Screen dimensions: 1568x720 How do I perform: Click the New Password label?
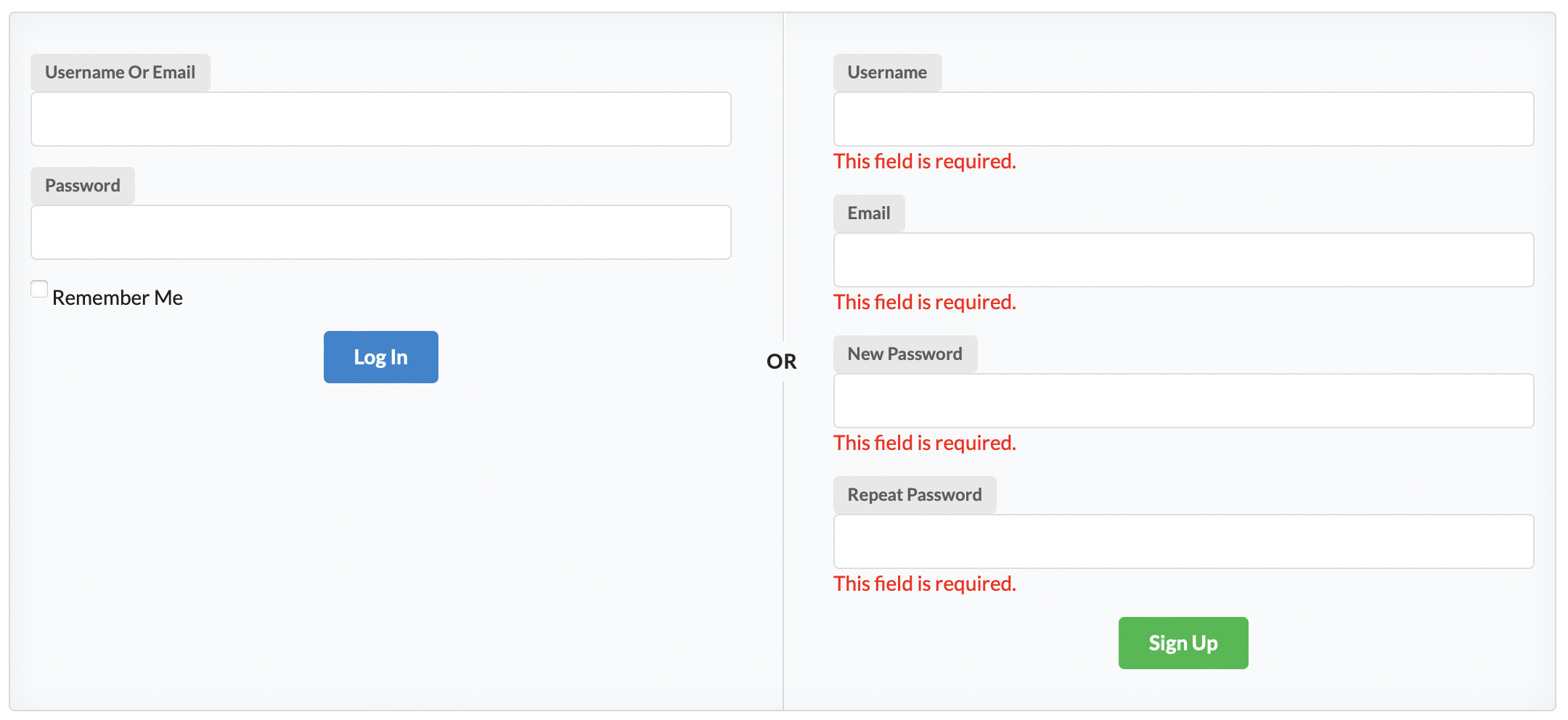click(905, 353)
